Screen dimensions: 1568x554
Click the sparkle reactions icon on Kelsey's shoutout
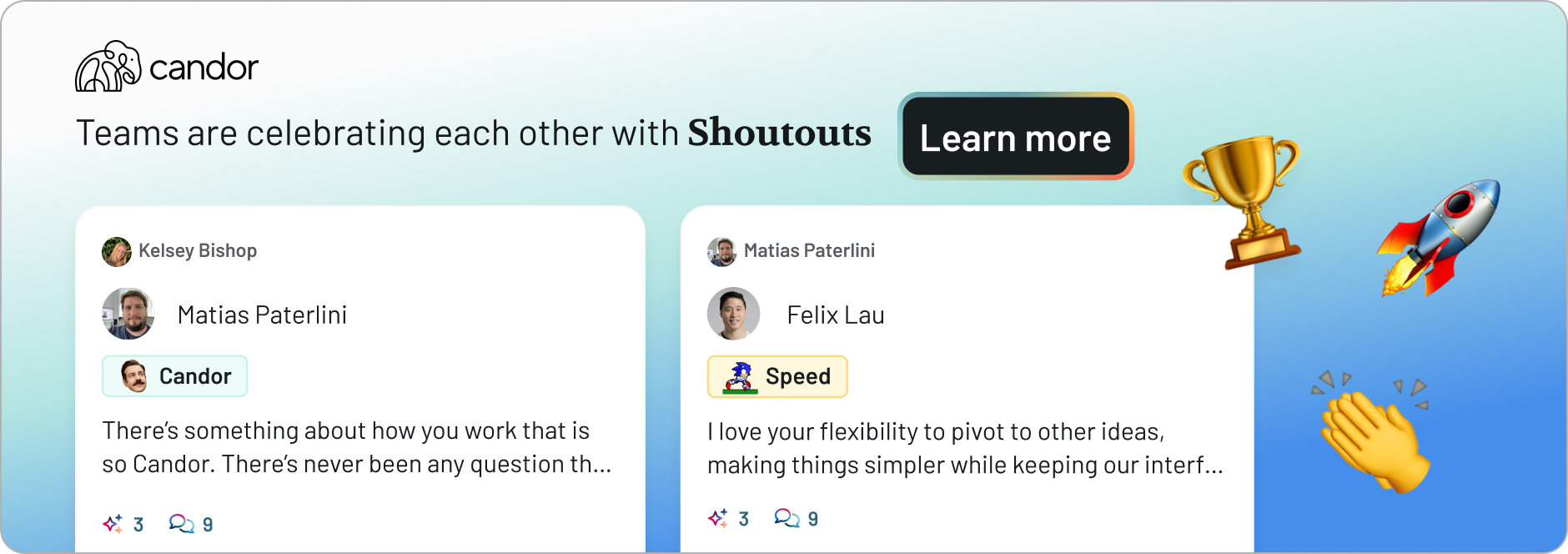pyautogui.click(x=113, y=524)
